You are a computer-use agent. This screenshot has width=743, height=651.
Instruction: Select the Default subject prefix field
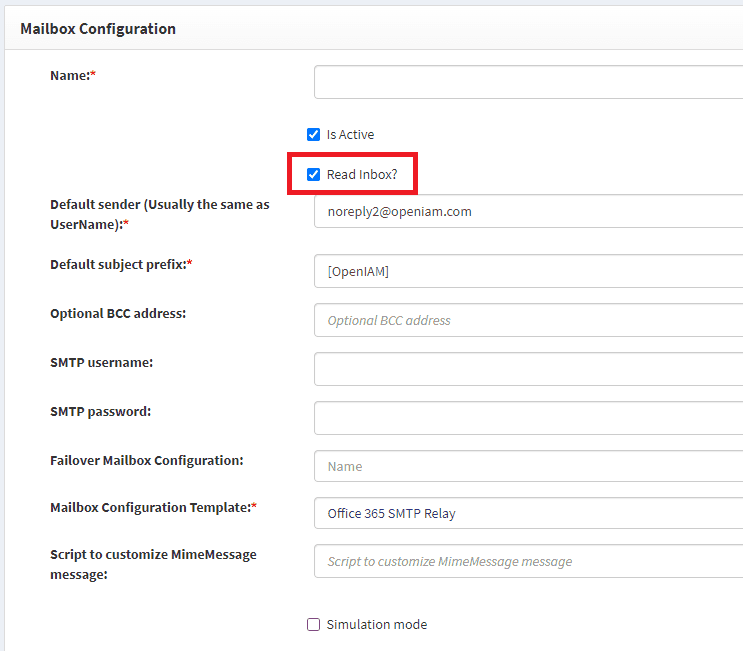click(x=528, y=271)
